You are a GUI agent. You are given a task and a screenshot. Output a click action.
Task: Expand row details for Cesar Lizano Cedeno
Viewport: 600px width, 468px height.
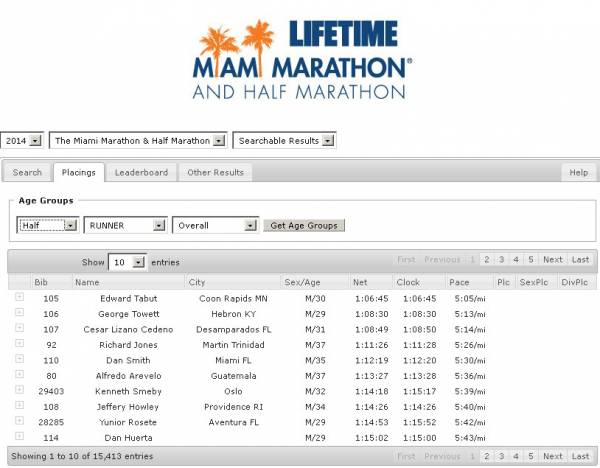20,328
